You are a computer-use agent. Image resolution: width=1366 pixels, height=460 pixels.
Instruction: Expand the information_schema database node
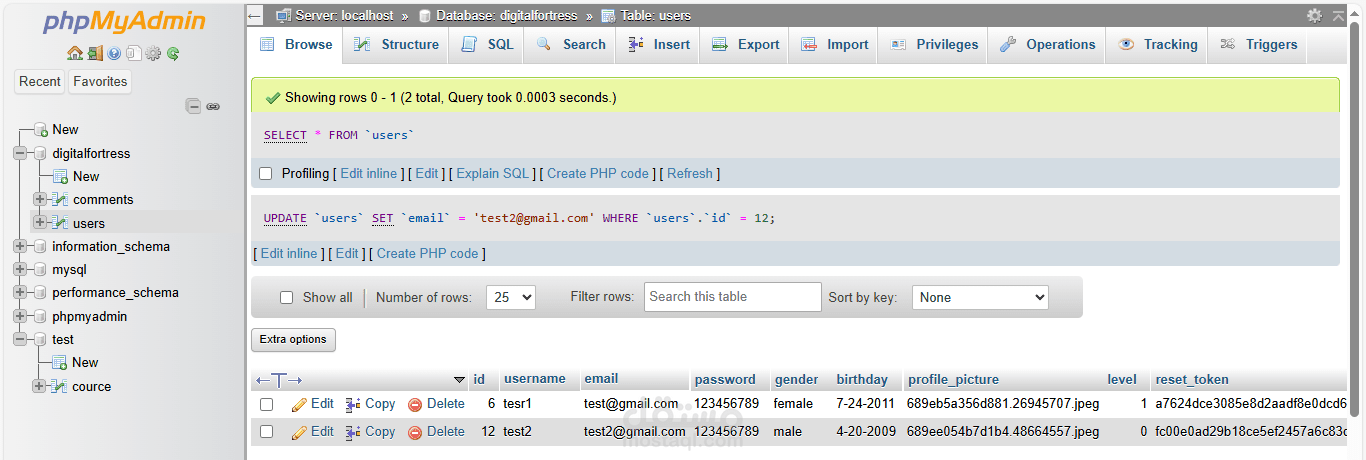click(x=20, y=247)
